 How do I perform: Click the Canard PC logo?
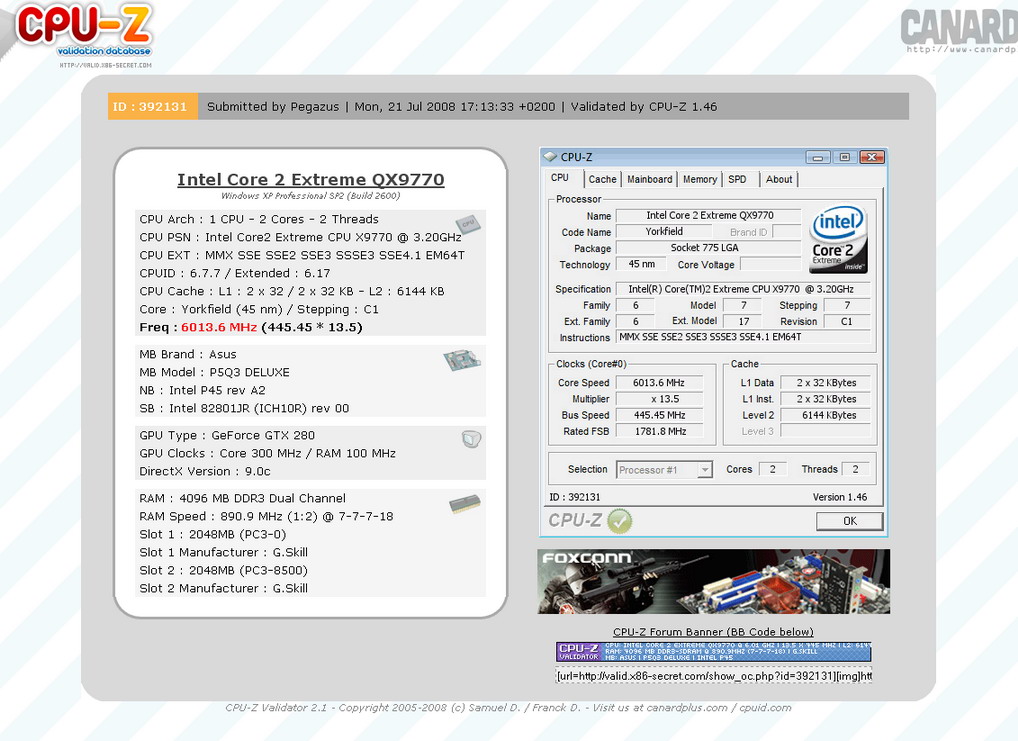959,31
